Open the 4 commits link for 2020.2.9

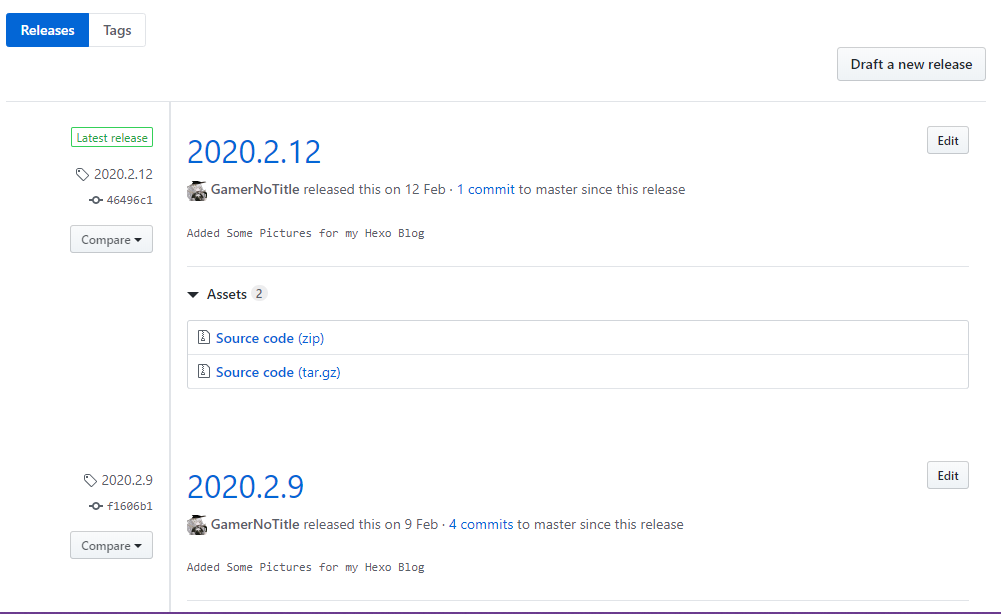pos(481,524)
